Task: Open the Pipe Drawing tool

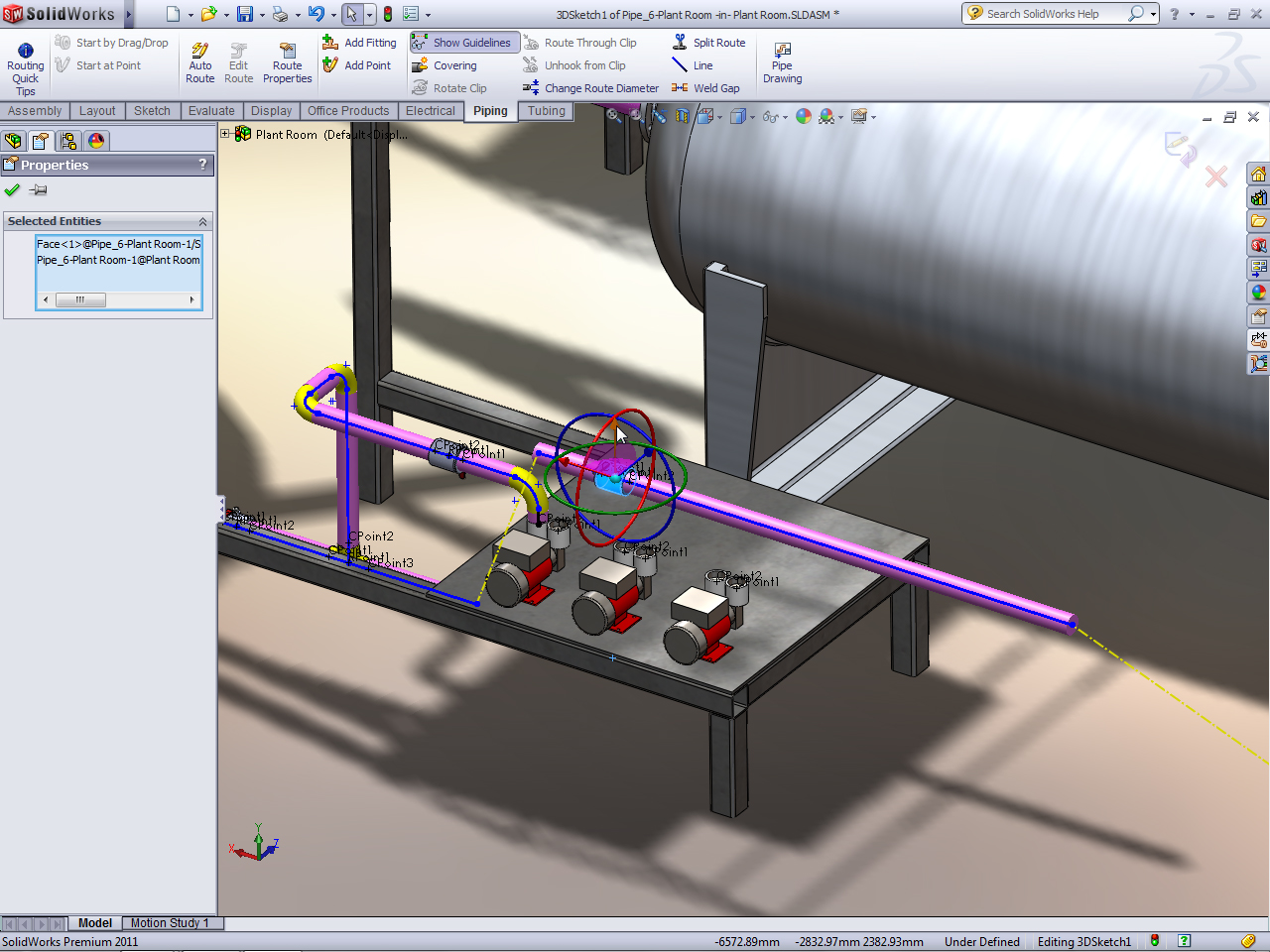Action: pyautogui.click(x=781, y=63)
